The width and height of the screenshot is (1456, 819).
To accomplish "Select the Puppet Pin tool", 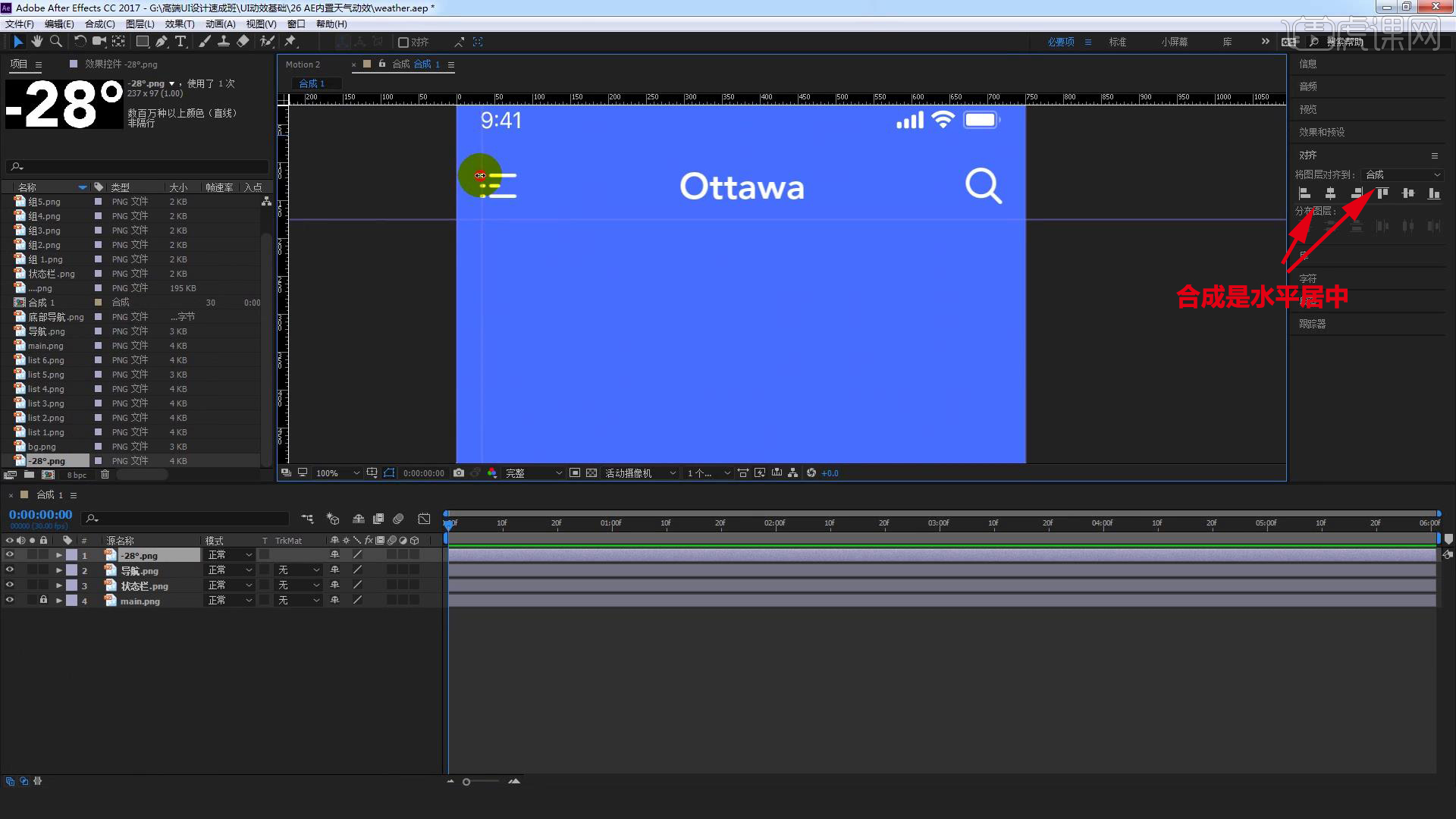I will pos(290,42).
